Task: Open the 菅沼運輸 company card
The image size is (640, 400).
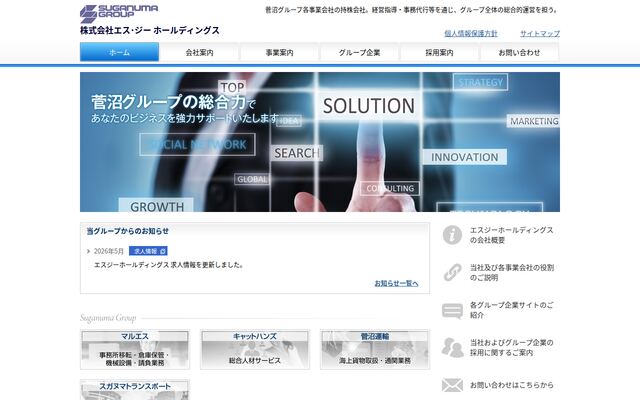Action: pos(375,350)
